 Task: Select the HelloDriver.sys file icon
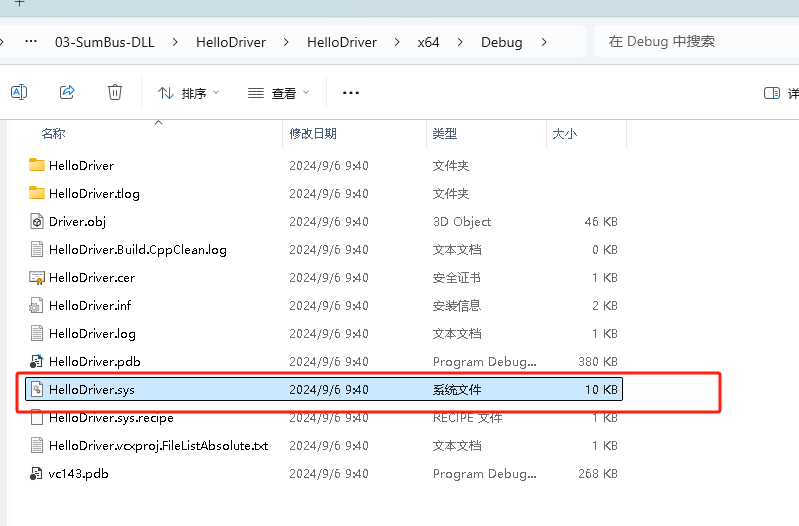pyautogui.click(x=37, y=389)
